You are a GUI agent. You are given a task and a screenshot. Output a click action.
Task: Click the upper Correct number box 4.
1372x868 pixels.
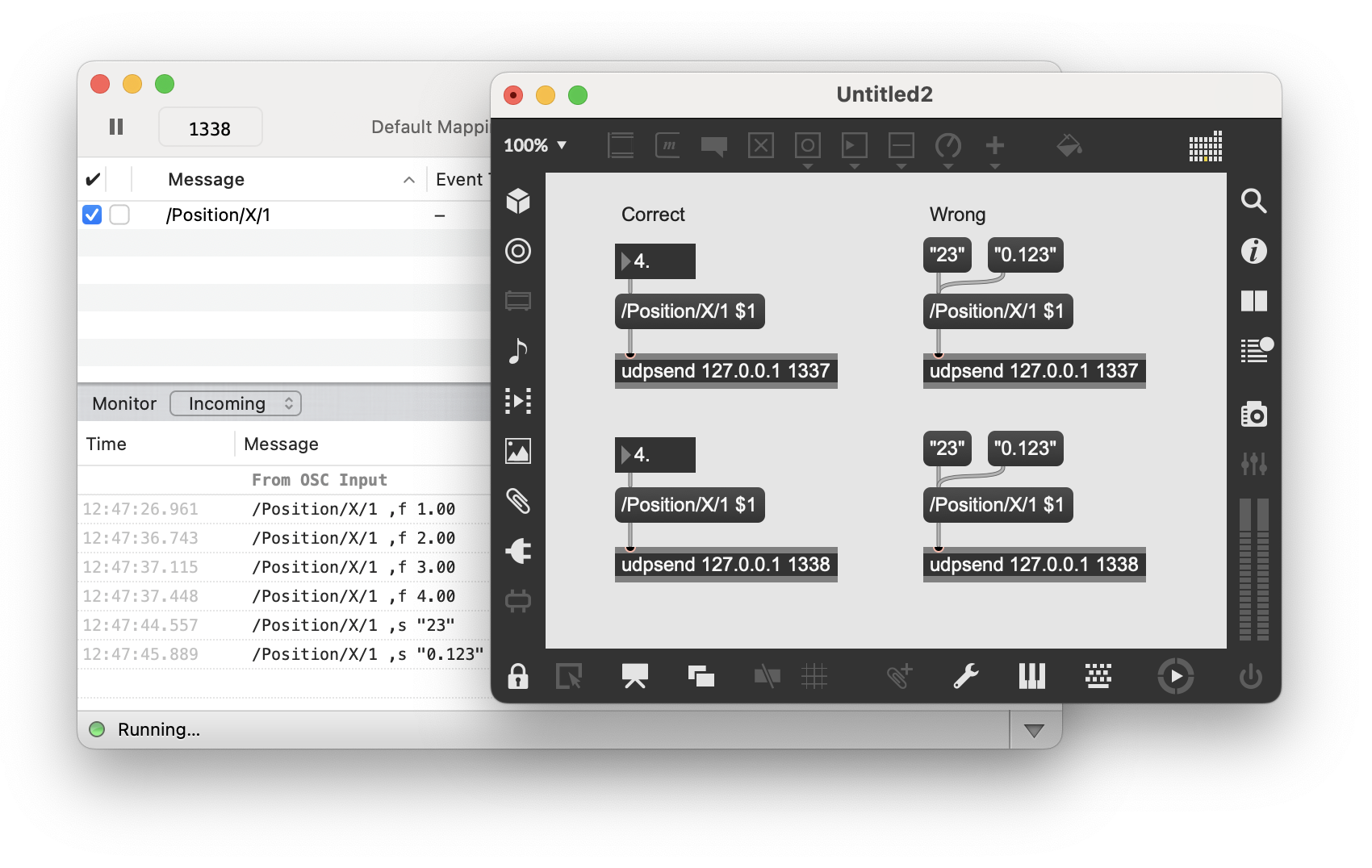coord(655,261)
